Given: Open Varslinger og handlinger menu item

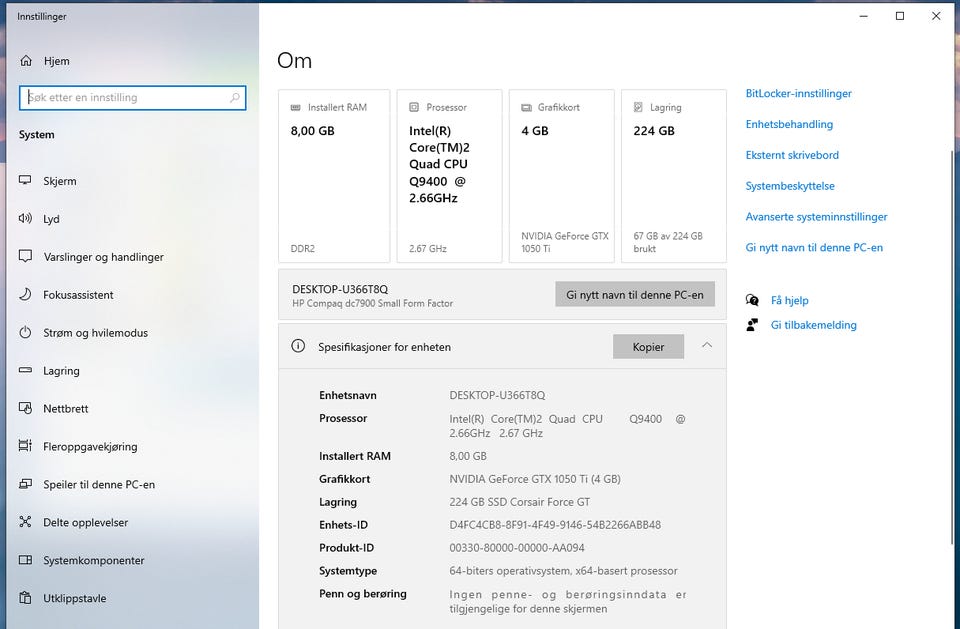Looking at the screenshot, I should click(x=103, y=257).
